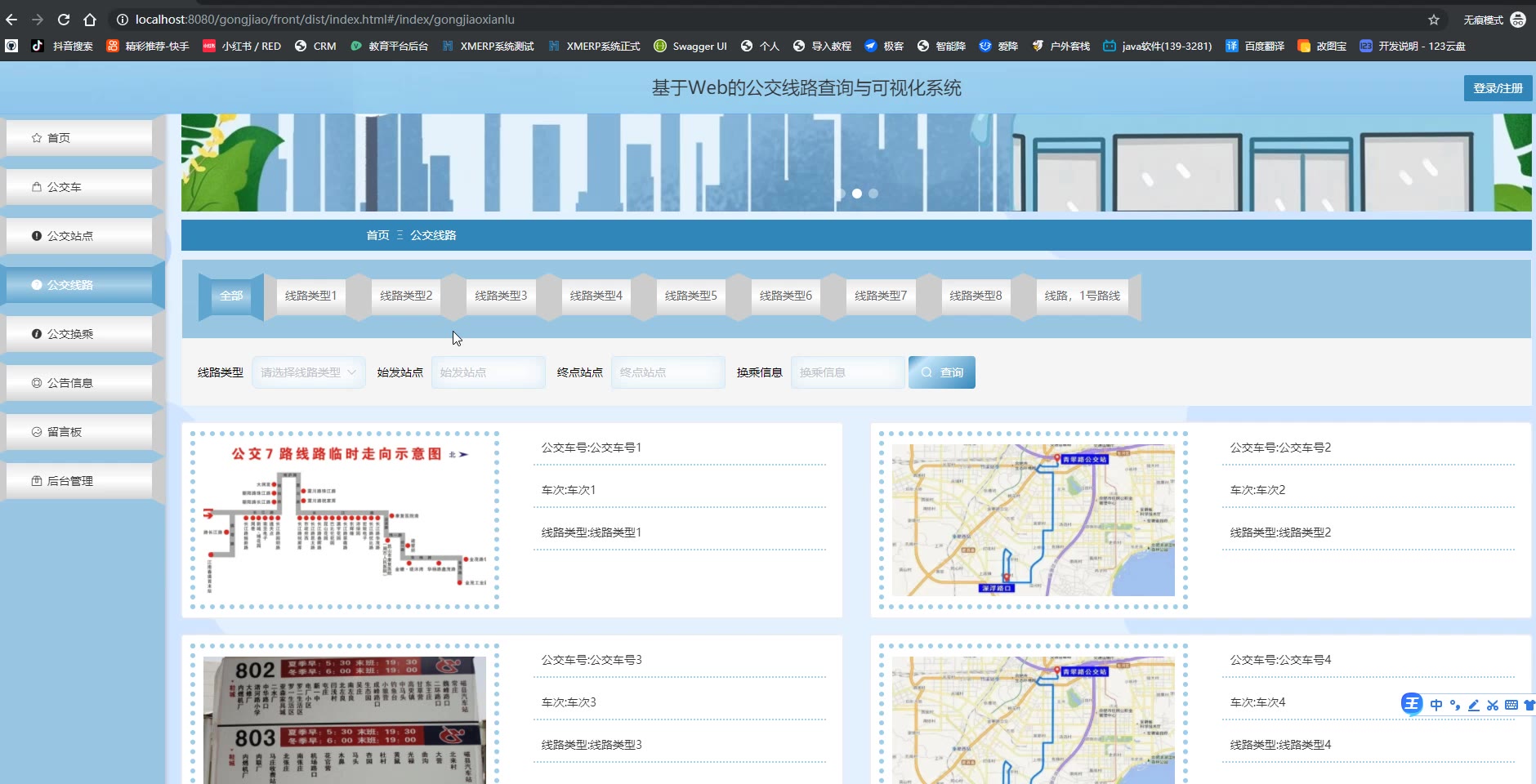Open the 教育平台后台 bookmark
The image size is (1536, 784).
click(x=389, y=47)
